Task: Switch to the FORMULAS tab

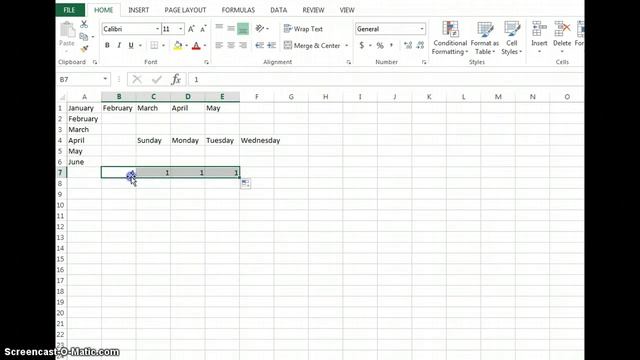Action: pos(238,10)
